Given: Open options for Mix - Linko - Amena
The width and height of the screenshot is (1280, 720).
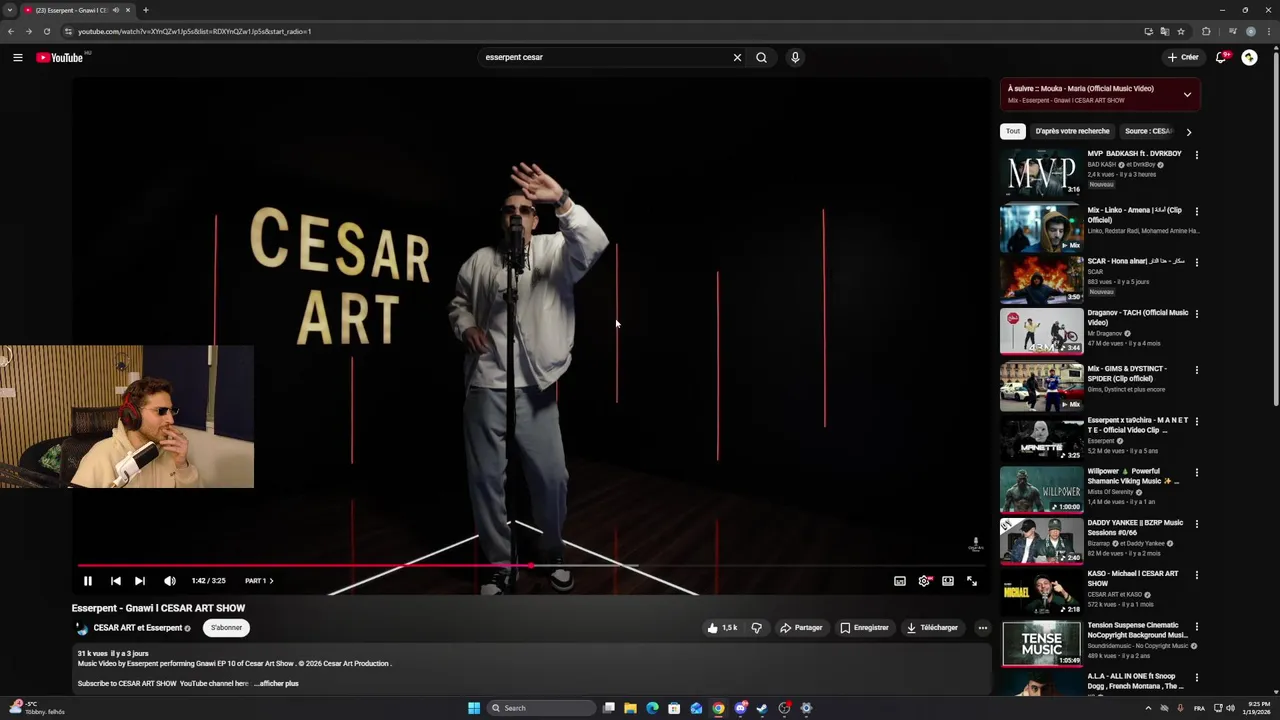Looking at the screenshot, I should tap(1196, 212).
